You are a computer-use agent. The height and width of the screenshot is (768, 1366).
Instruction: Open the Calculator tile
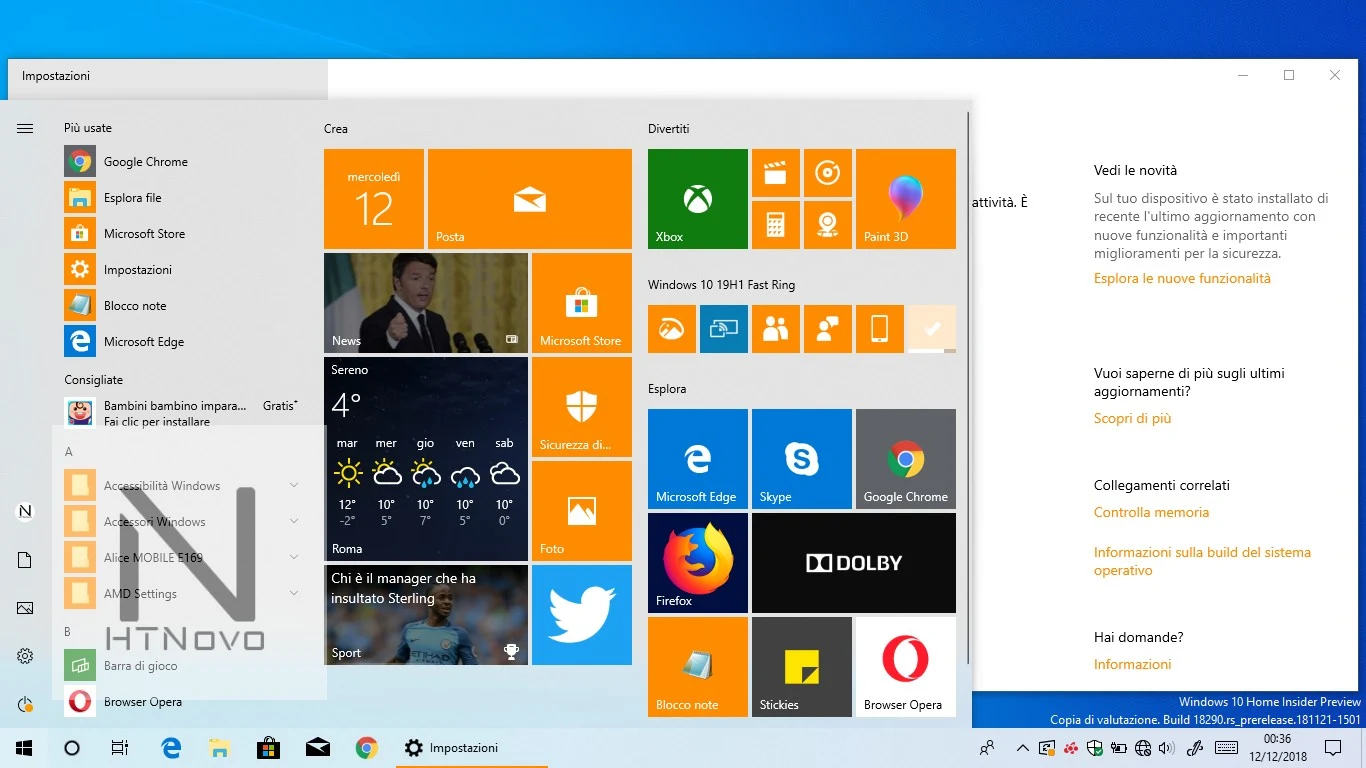[x=775, y=225]
